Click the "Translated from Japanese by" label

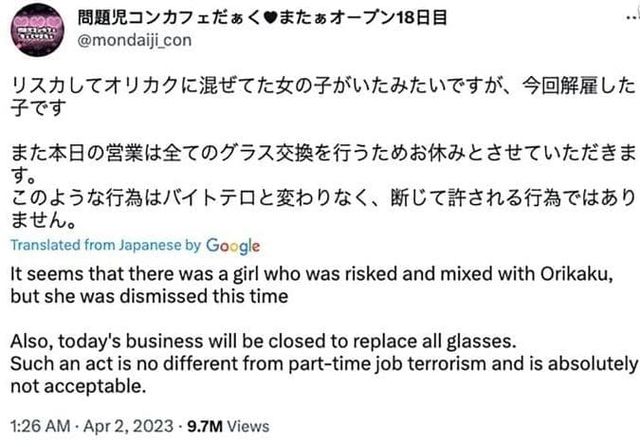pyautogui.click(x=107, y=245)
